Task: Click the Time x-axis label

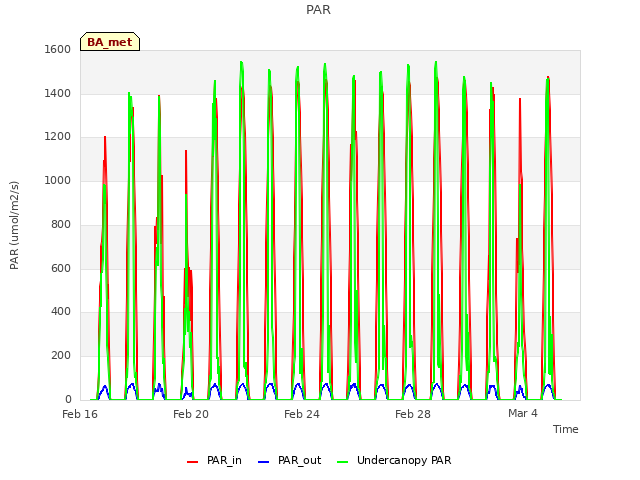Action: 566,429
